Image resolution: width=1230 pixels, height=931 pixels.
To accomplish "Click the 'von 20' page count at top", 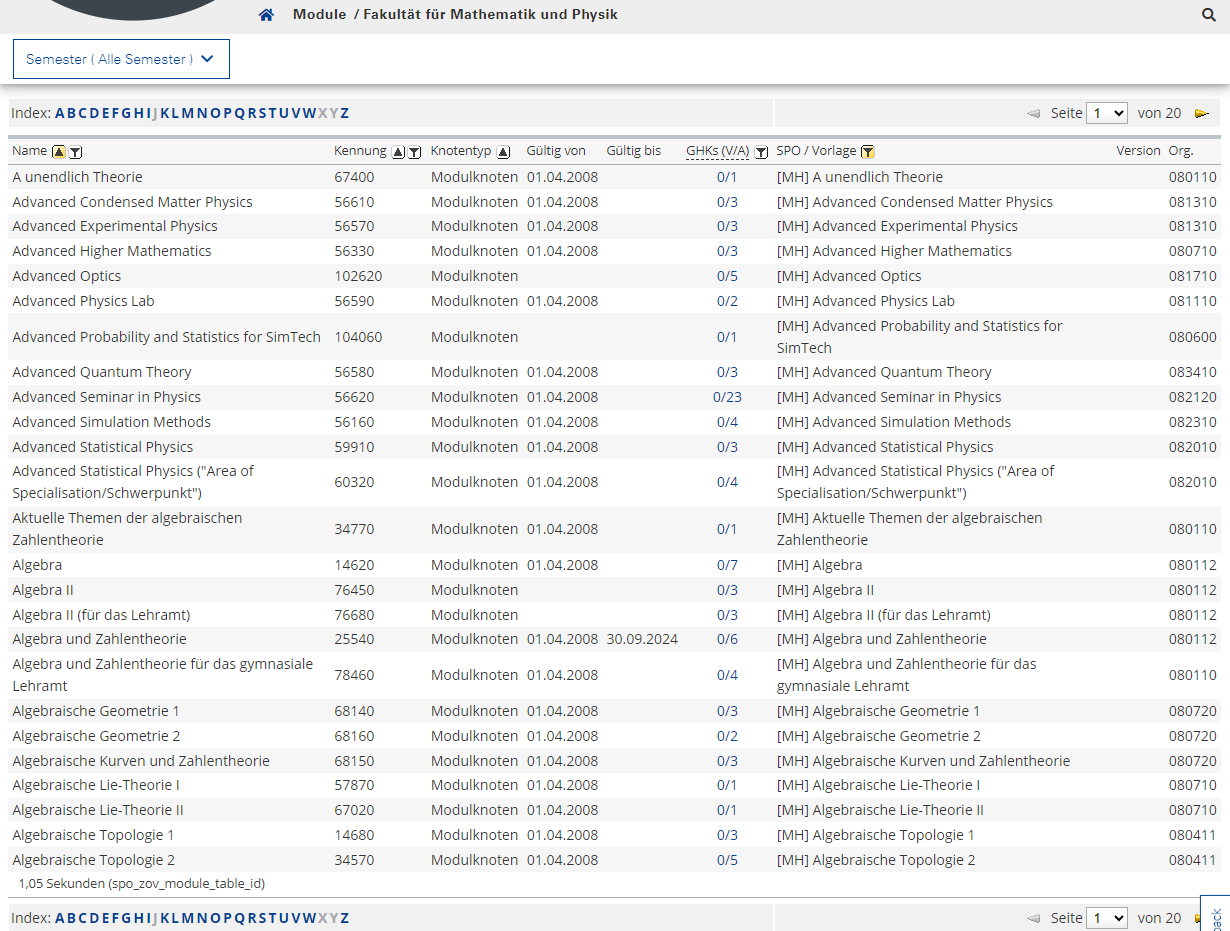I will click(x=1159, y=113).
